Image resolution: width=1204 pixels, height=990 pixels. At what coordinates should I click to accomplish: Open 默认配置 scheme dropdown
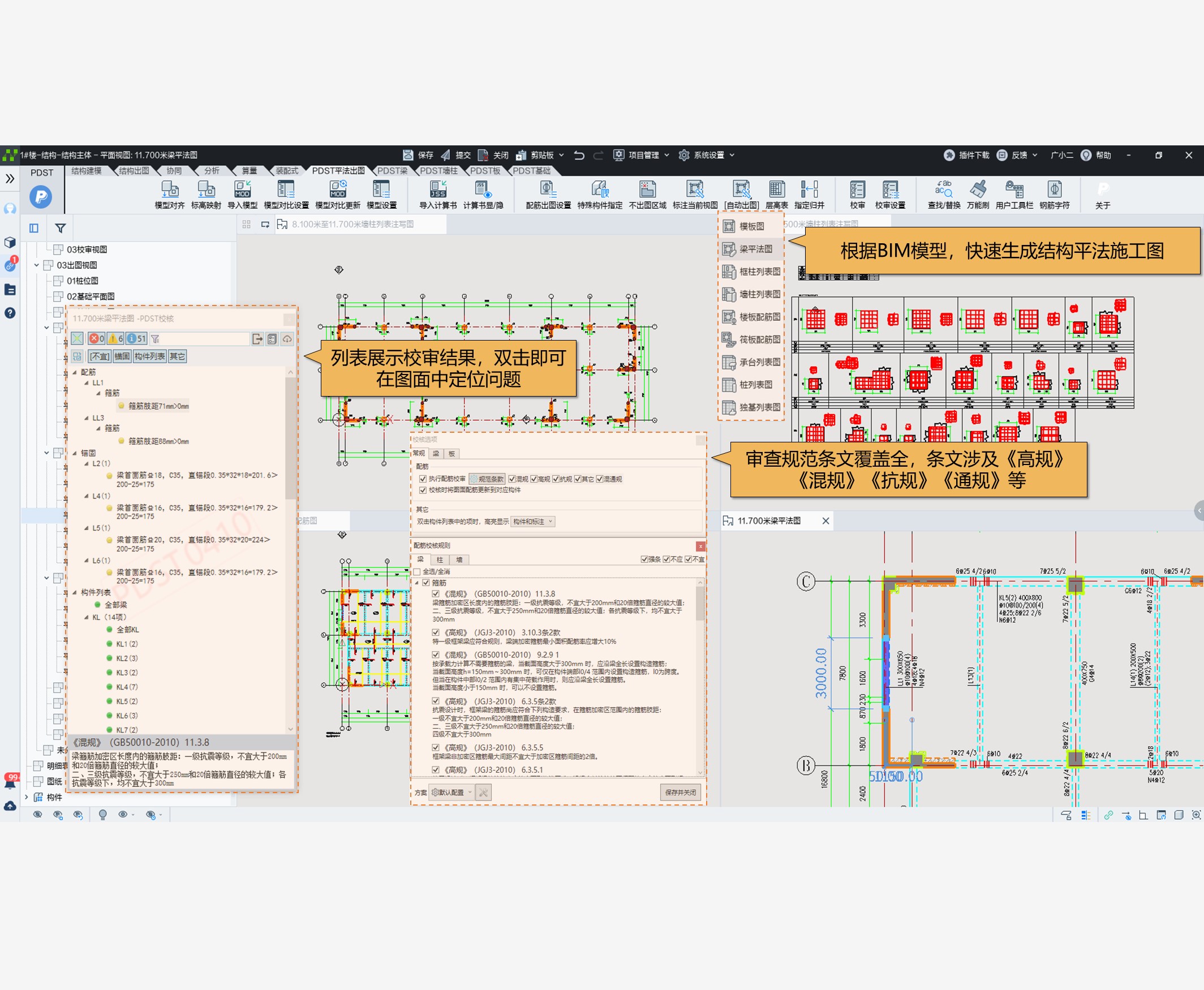pyautogui.click(x=451, y=792)
